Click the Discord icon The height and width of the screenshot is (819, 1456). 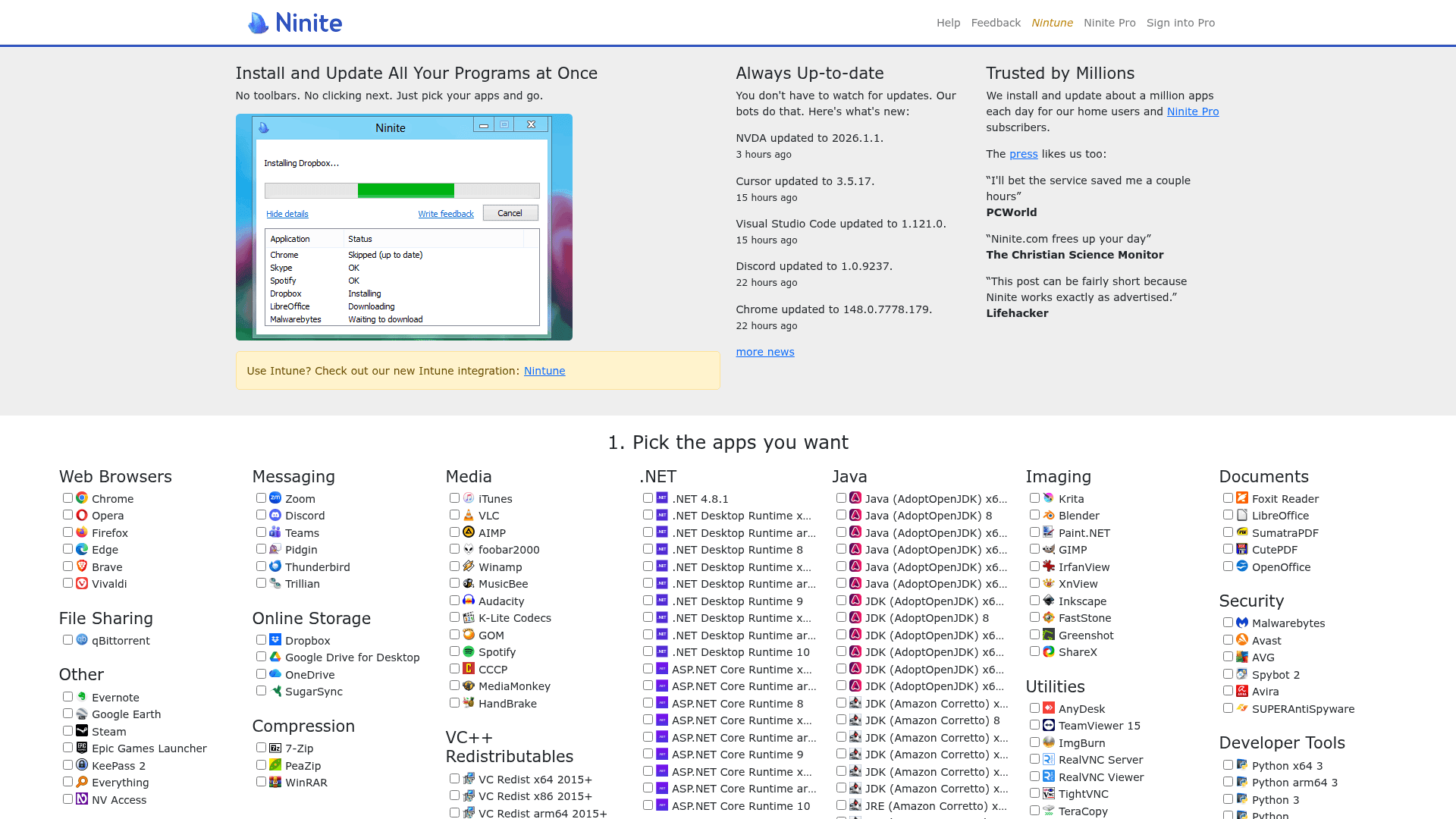275,515
